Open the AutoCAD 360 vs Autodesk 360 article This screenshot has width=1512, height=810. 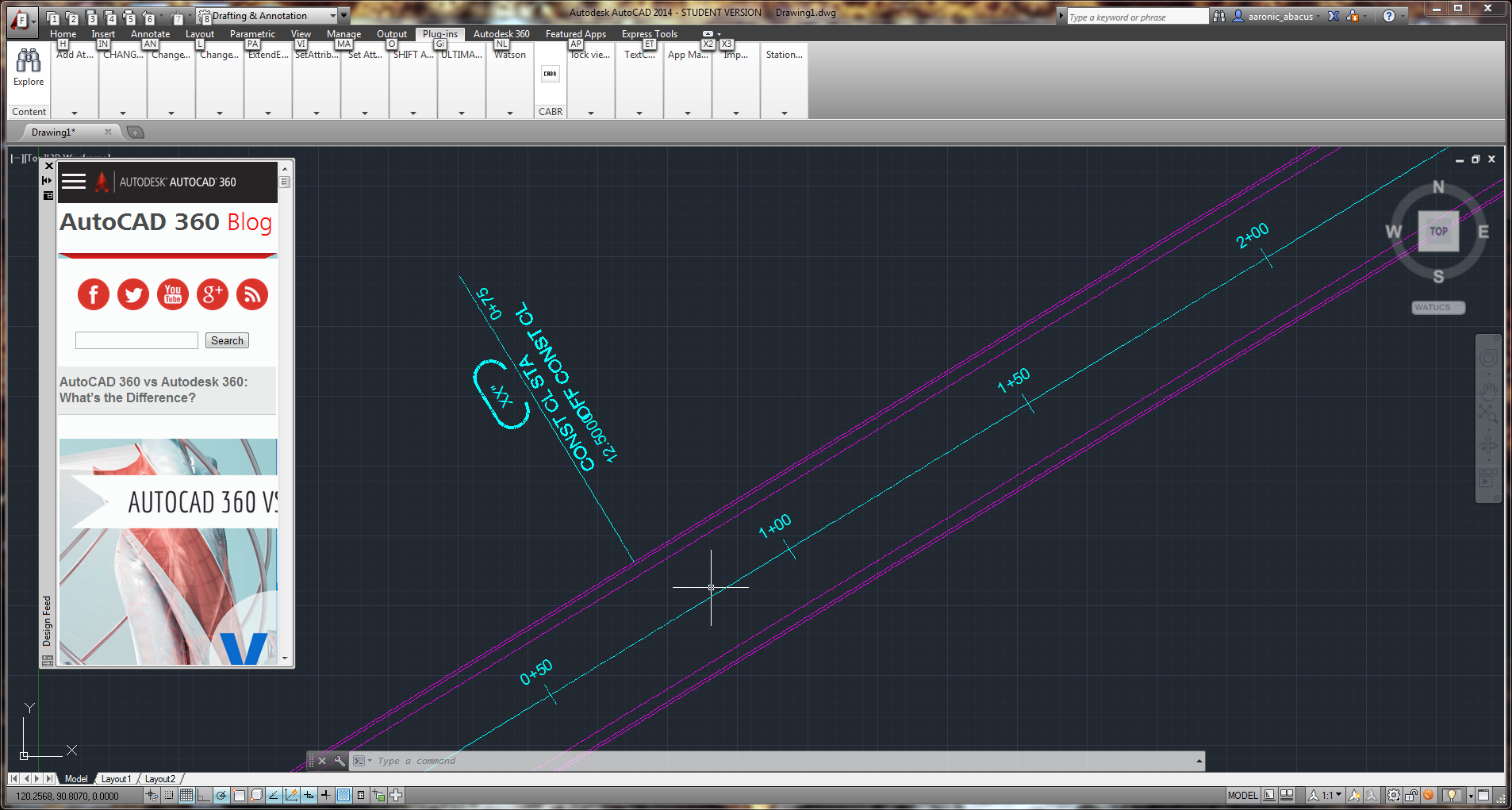point(154,390)
